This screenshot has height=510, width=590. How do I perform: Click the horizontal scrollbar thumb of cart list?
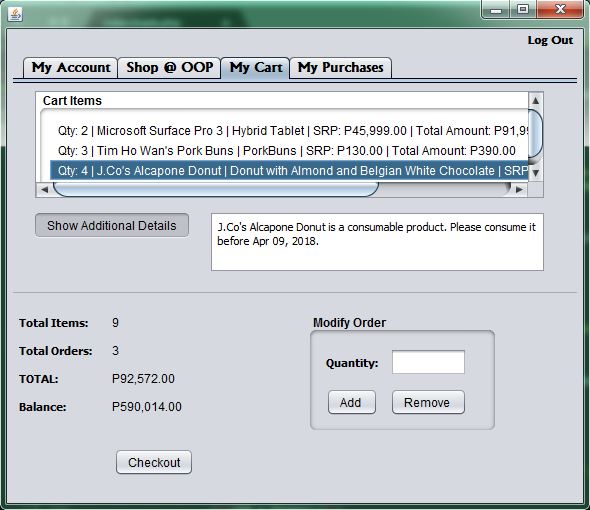tap(216, 189)
